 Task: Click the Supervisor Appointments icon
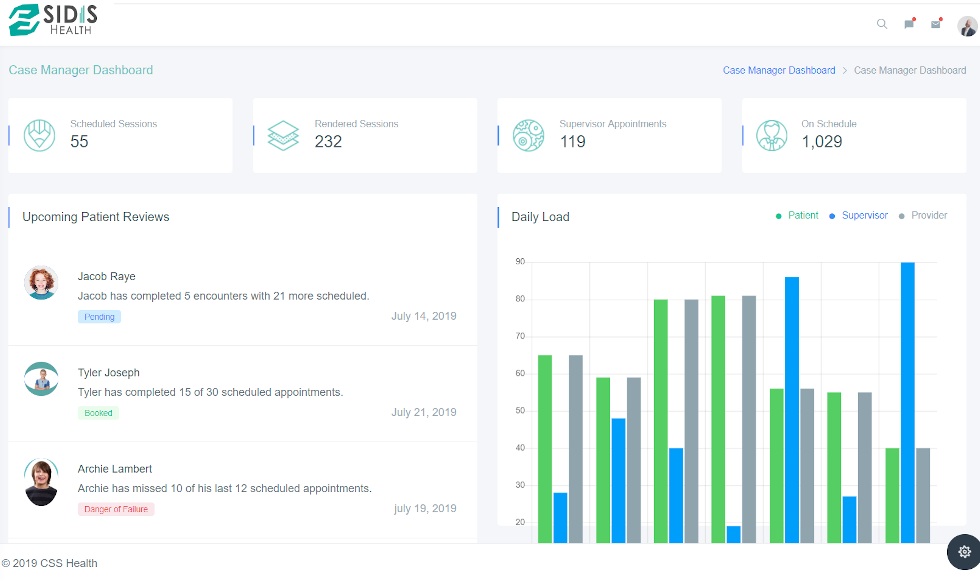click(x=528, y=135)
